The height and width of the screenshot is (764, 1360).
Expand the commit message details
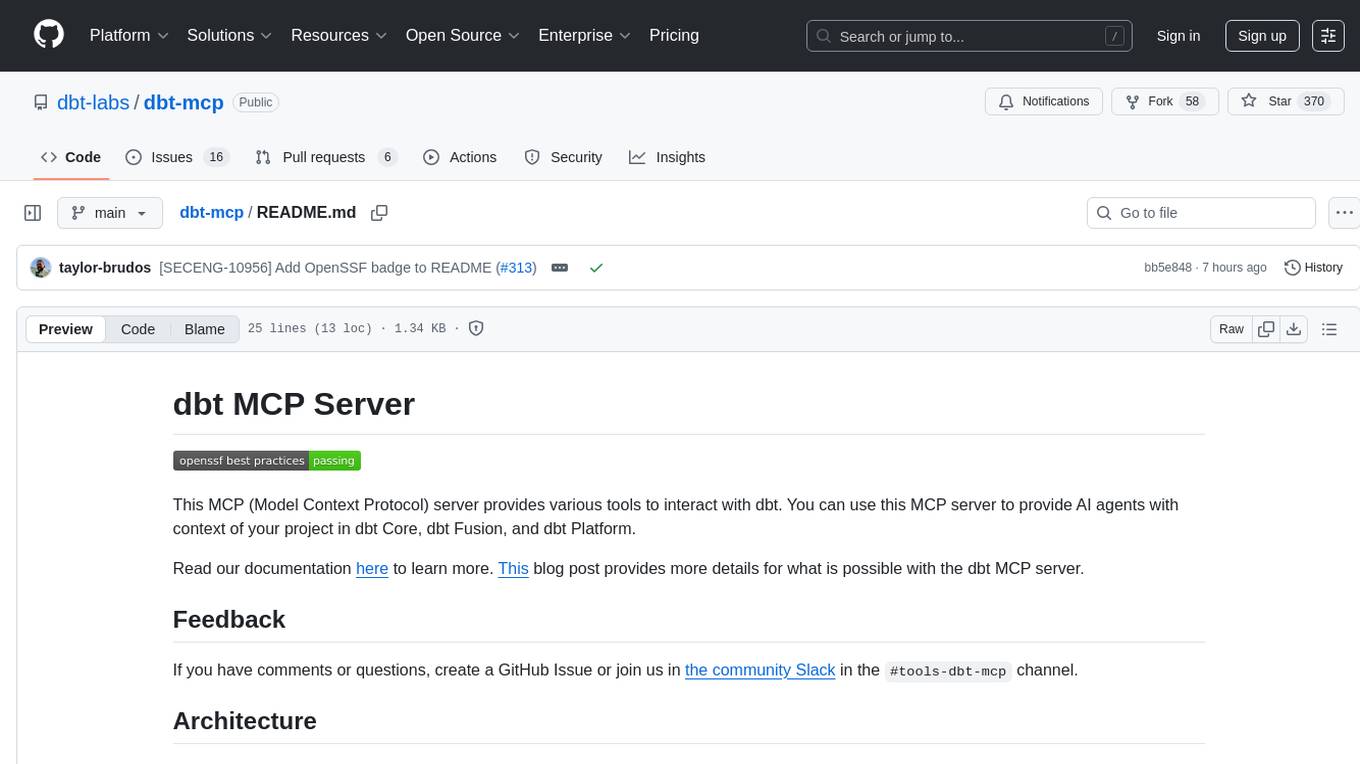tap(560, 268)
